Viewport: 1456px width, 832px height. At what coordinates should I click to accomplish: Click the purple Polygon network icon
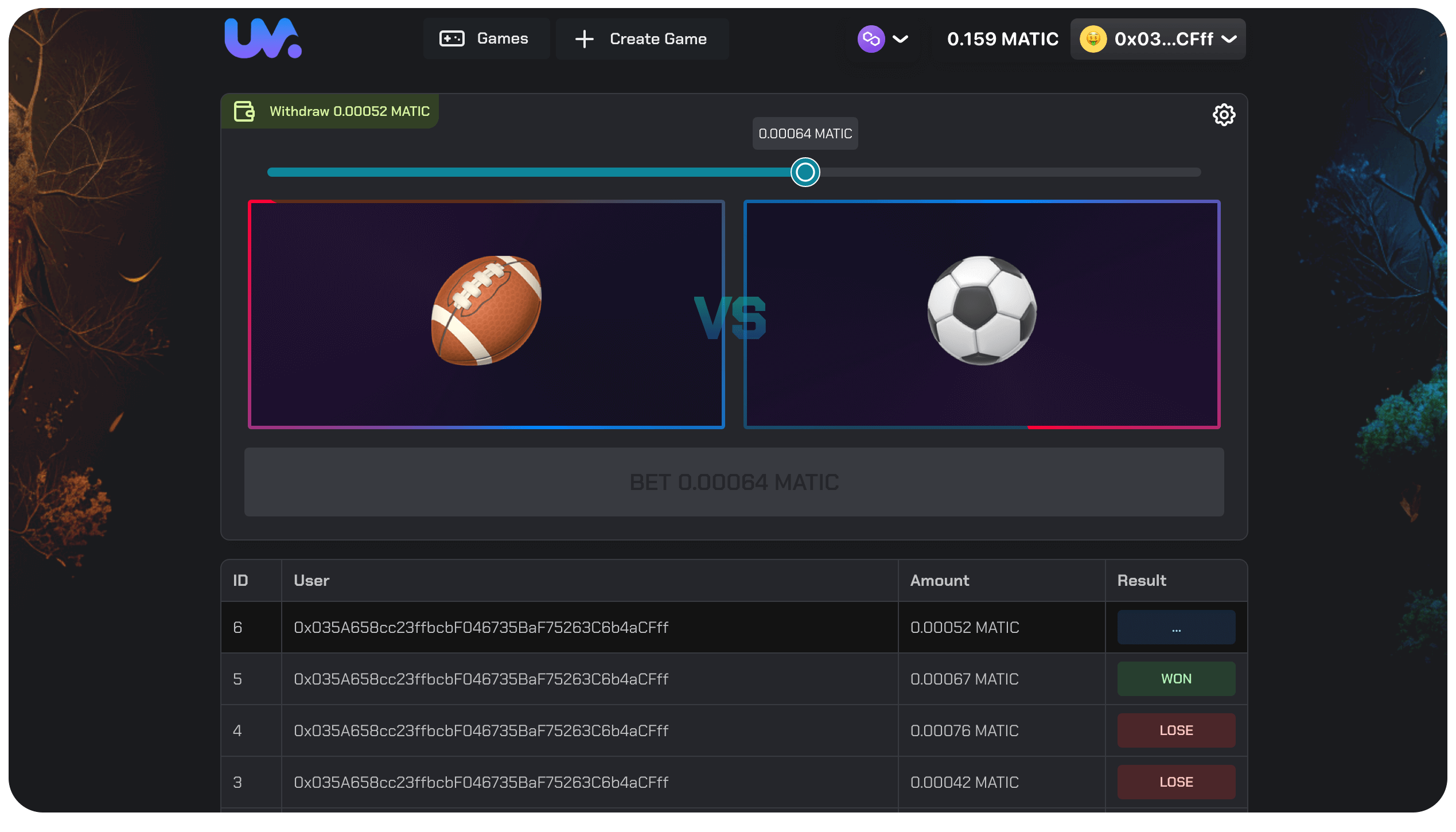871,38
